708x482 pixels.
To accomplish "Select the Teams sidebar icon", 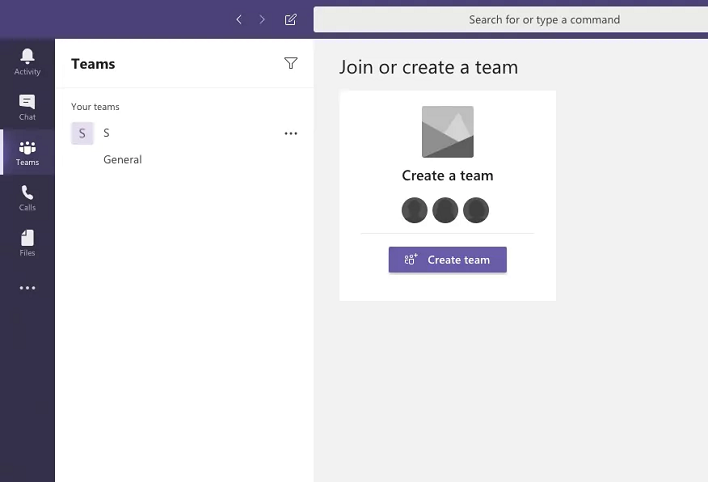I will (27, 152).
